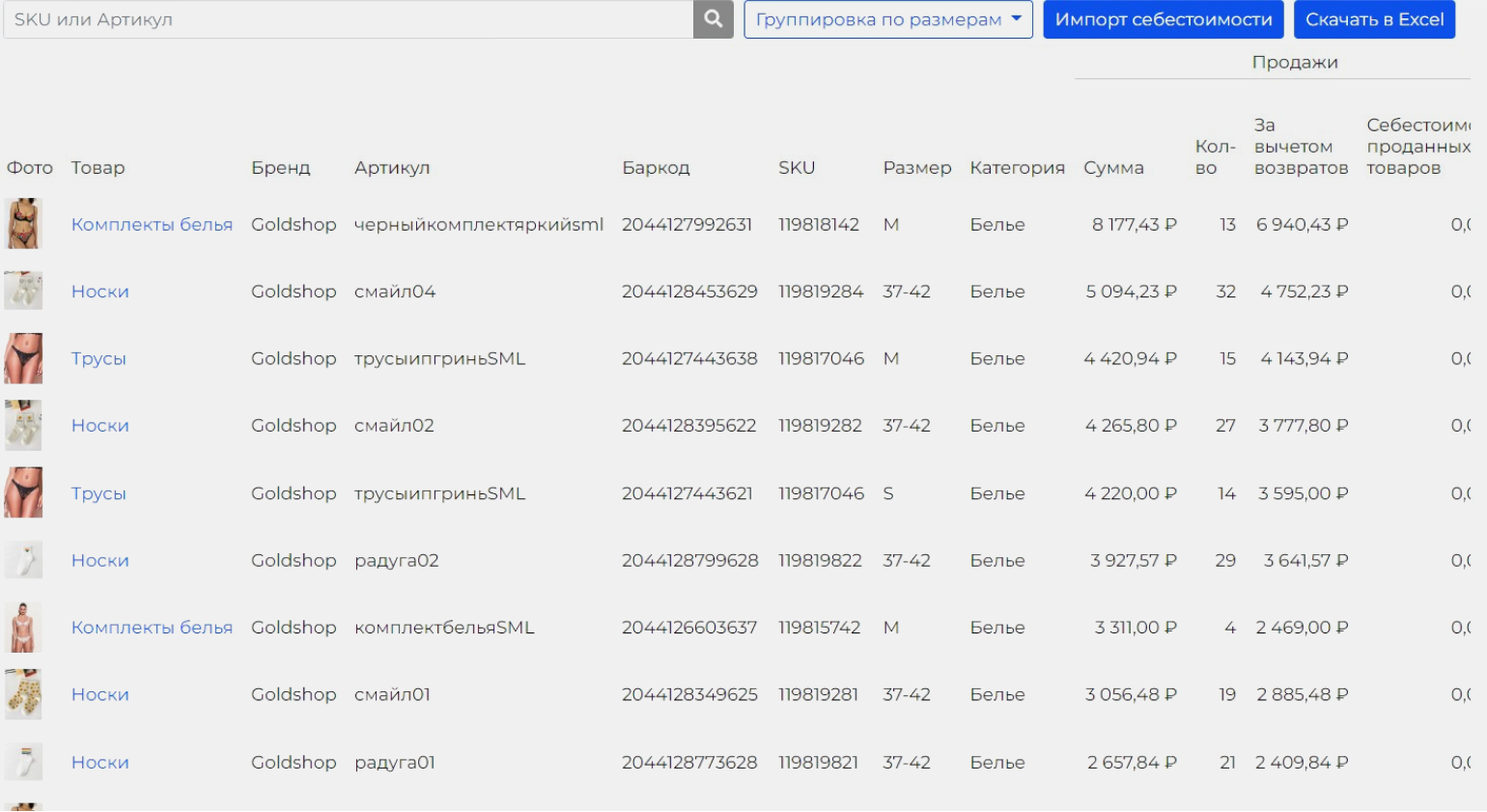The width and height of the screenshot is (1487, 812).
Task: Open the Группировка по размерам dropdown
Action: (887, 19)
